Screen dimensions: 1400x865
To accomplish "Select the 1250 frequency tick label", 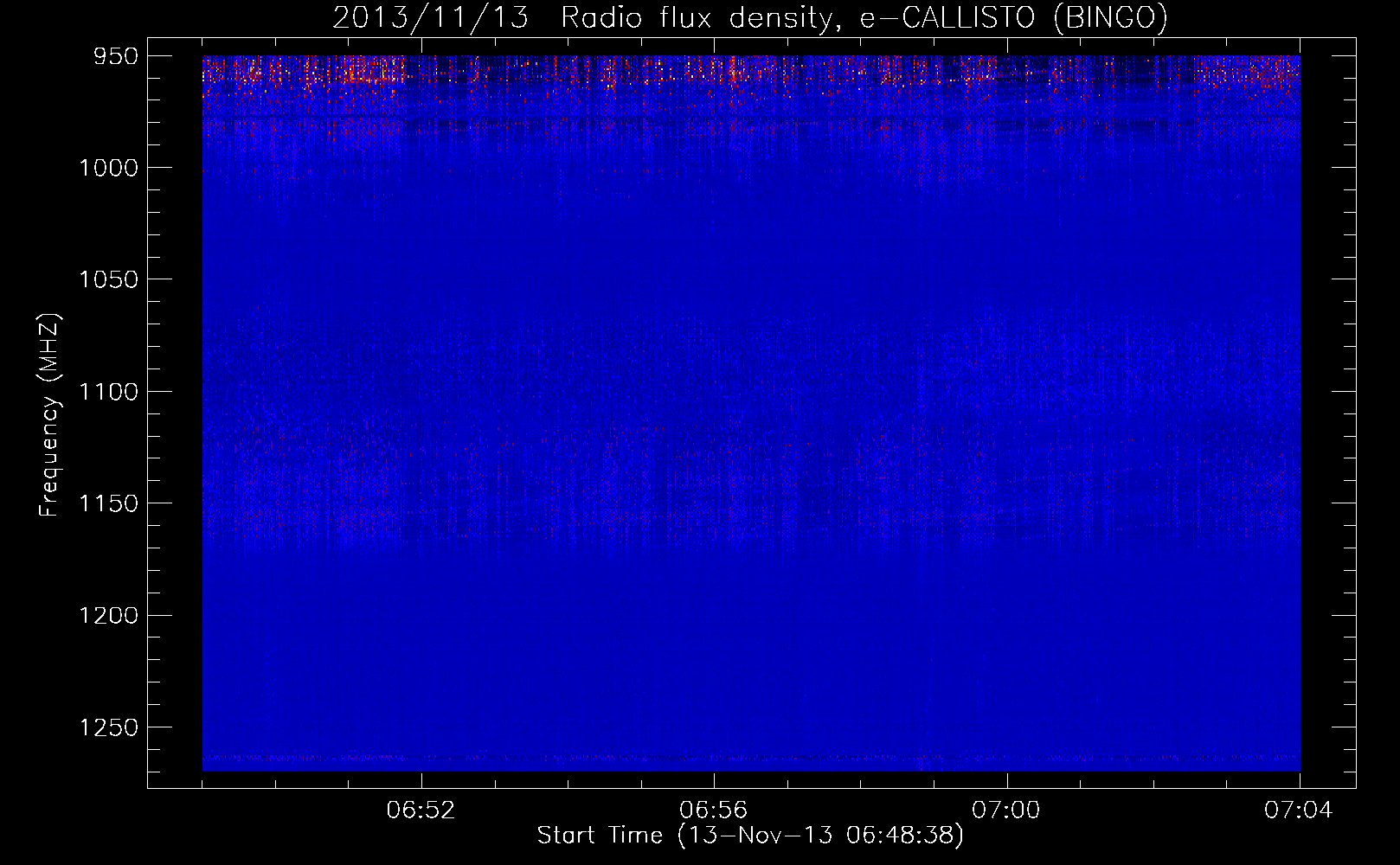I will coord(108,727).
